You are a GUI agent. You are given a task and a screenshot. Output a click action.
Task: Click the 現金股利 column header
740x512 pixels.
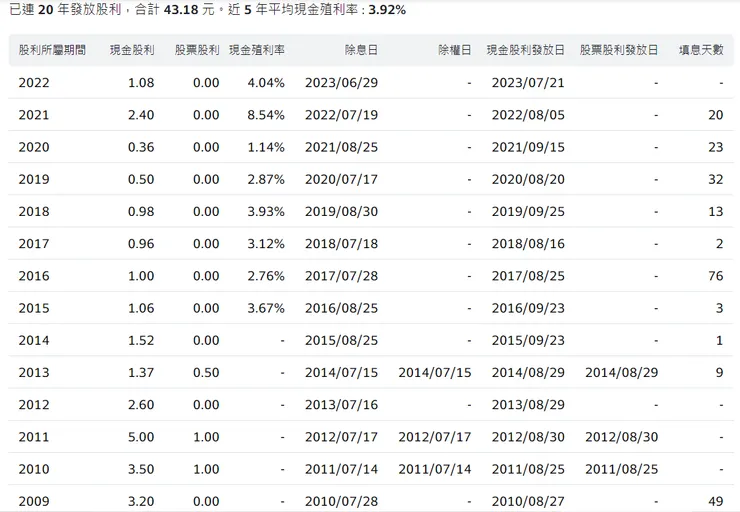132,50
